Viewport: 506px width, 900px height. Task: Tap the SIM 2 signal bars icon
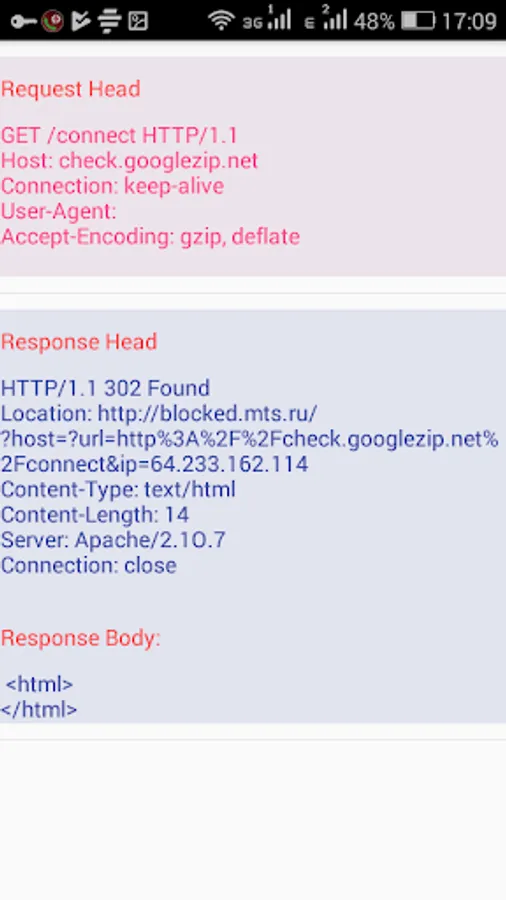[326, 19]
